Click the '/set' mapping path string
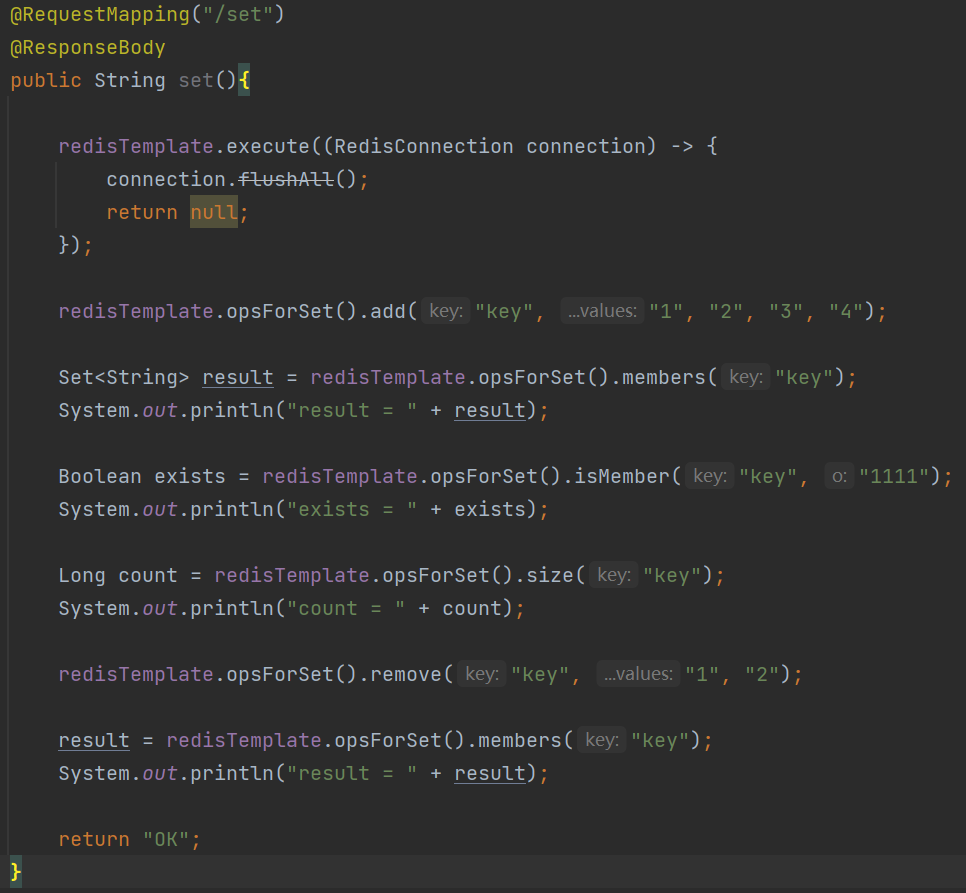966x893 pixels. 238,14
